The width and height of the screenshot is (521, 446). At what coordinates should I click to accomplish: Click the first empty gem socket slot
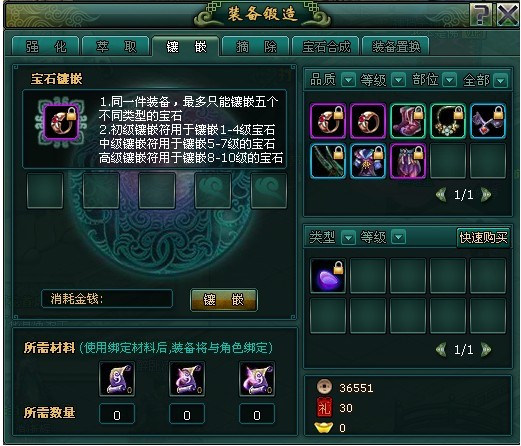(45, 191)
